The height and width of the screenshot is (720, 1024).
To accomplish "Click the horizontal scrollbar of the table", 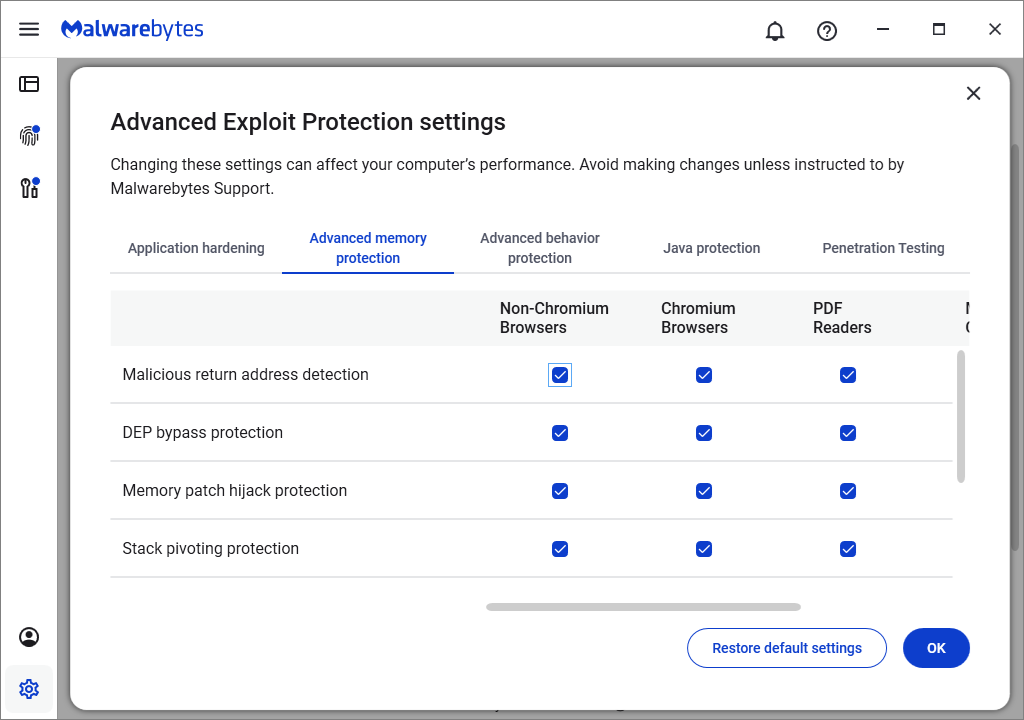I will click(643, 607).
